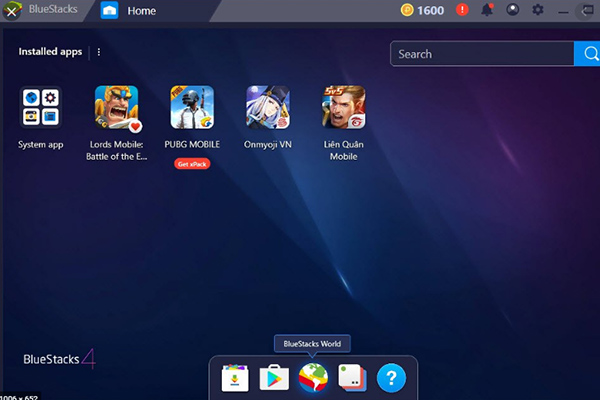This screenshot has width=600, height=400.
Task: Click the "Onmyoji VN" label text
Action: coord(268,144)
